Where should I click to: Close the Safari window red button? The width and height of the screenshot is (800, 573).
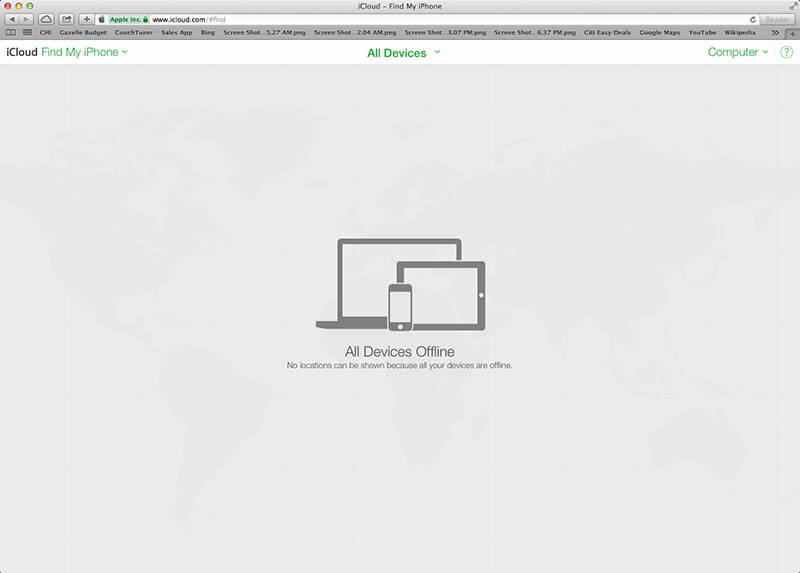pos(8,6)
